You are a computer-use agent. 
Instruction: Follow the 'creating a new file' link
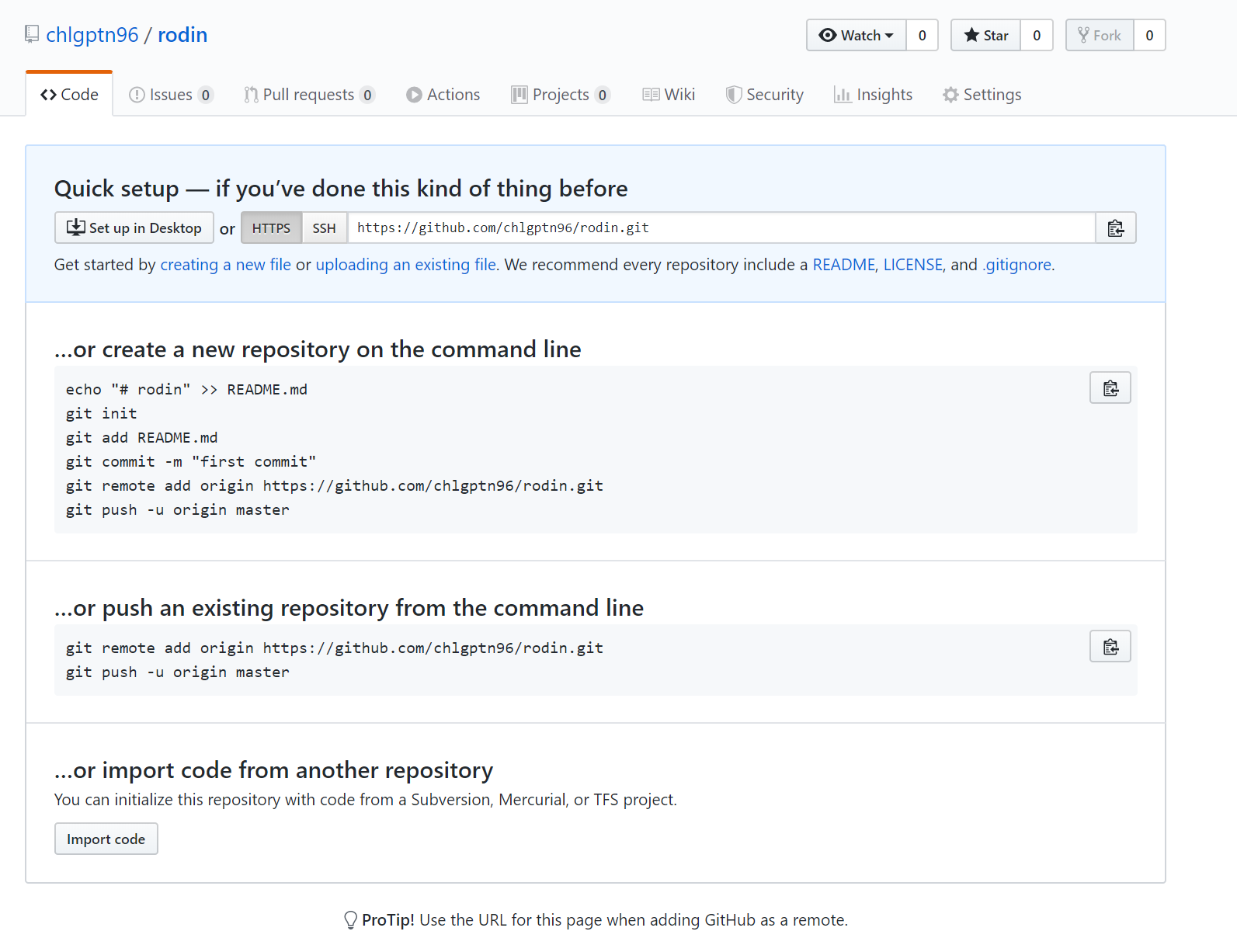[x=226, y=265]
